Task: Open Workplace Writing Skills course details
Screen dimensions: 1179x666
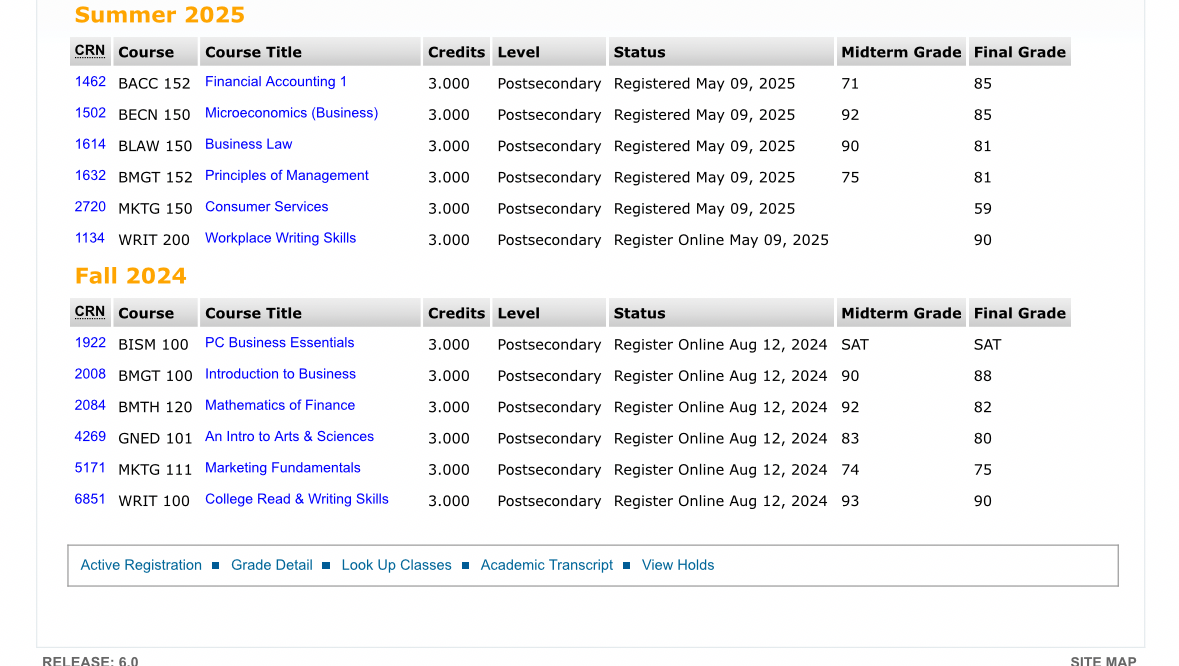Action: 280,238
